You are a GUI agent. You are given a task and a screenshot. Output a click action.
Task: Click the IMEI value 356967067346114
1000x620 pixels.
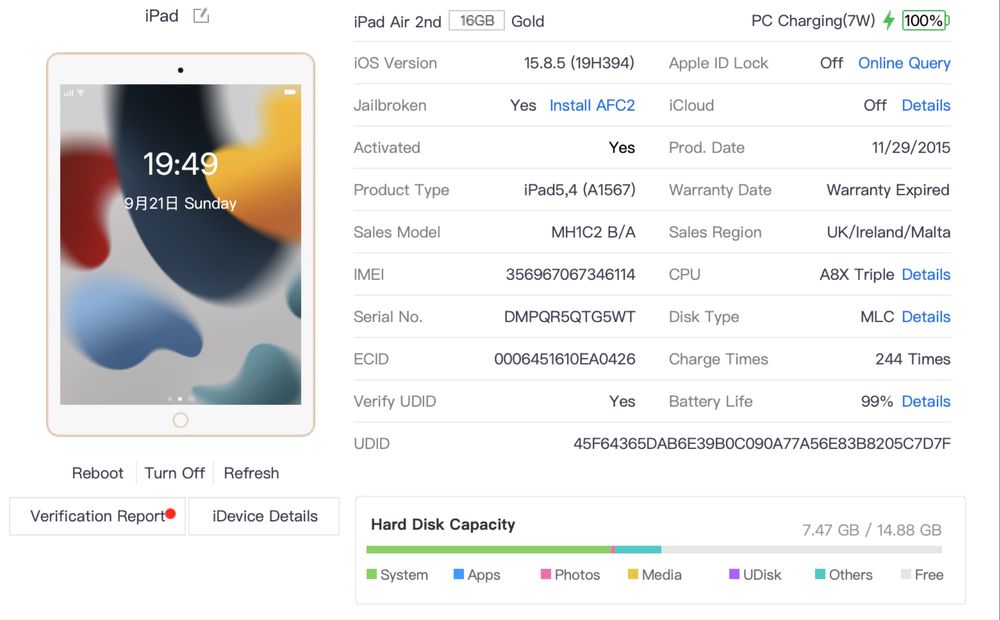570,274
